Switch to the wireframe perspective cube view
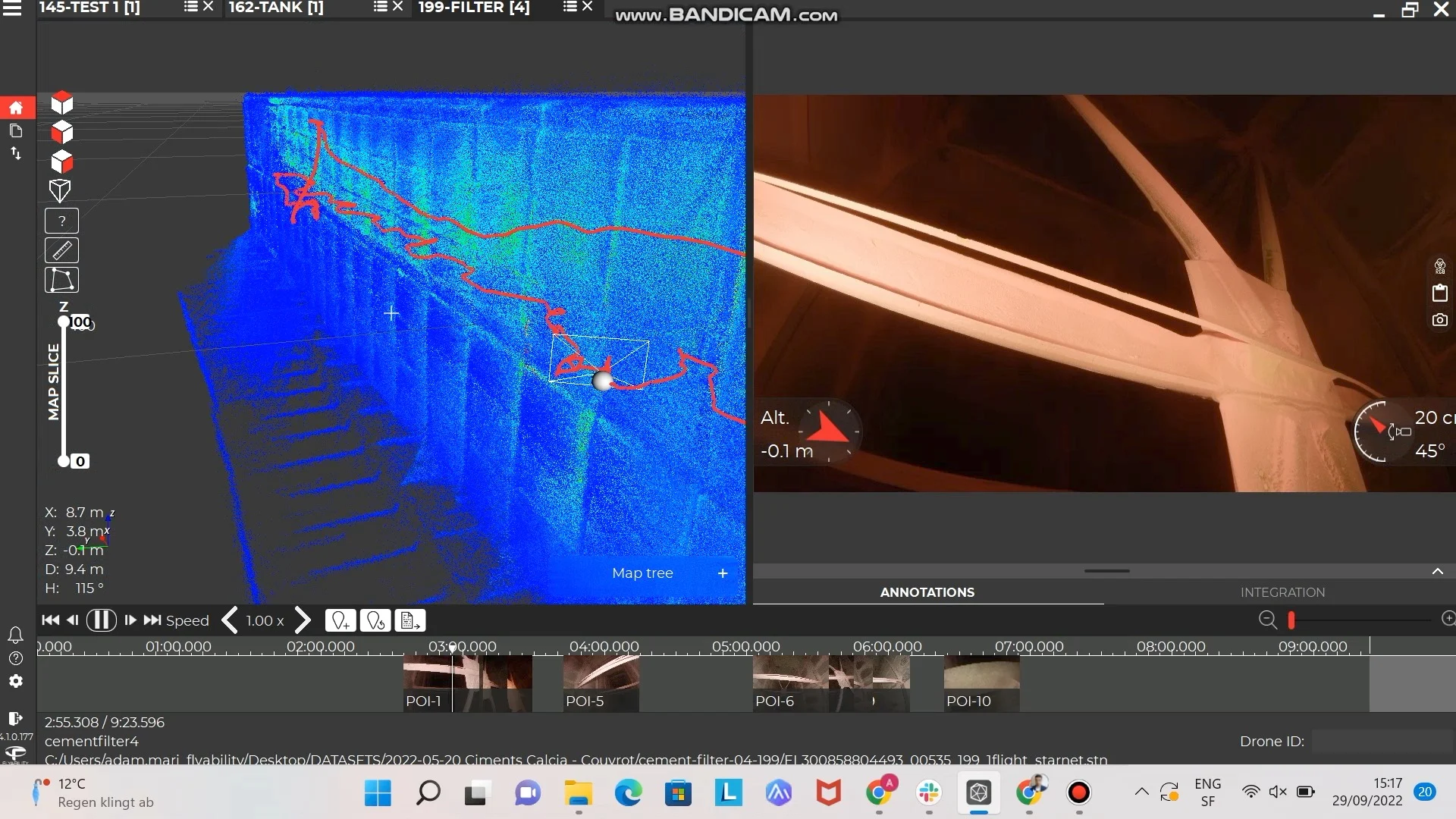The width and height of the screenshot is (1456, 819). pos(61,190)
